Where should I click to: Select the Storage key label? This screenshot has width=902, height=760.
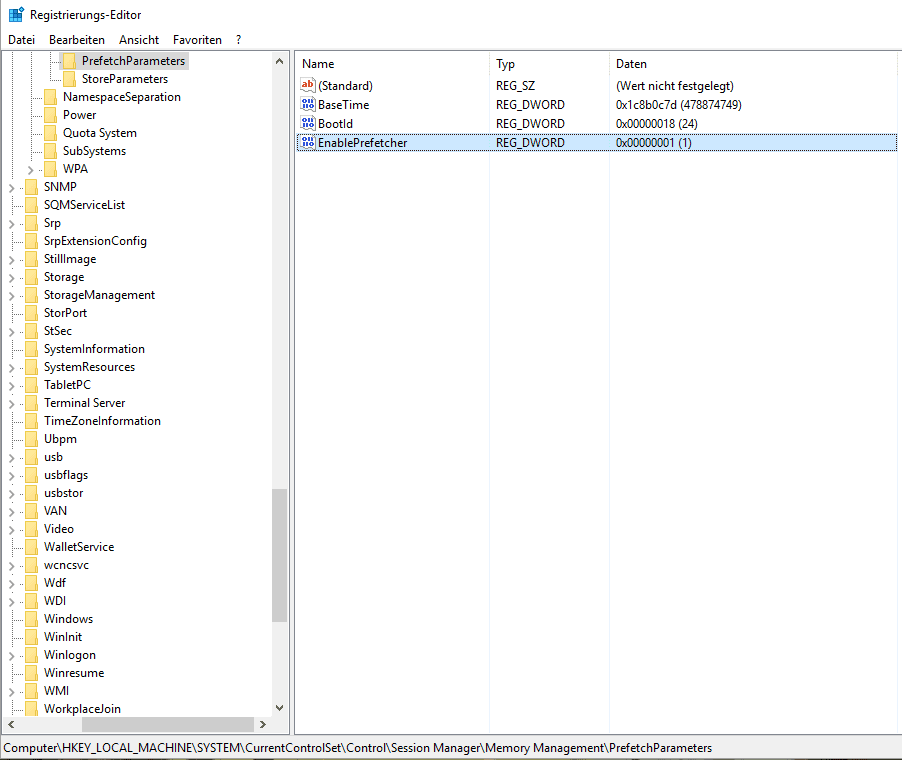tap(64, 277)
